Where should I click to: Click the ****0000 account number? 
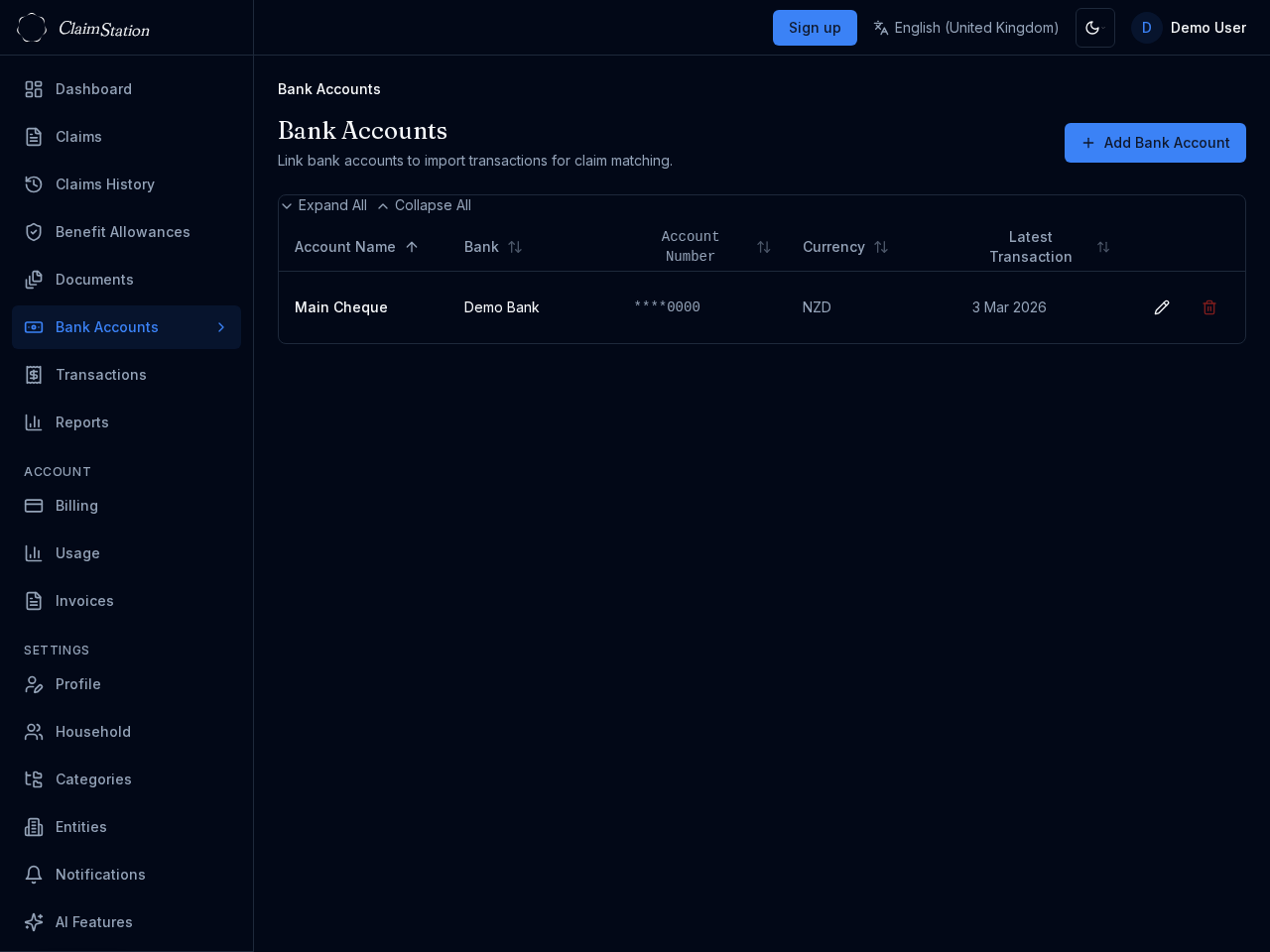[667, 307]
